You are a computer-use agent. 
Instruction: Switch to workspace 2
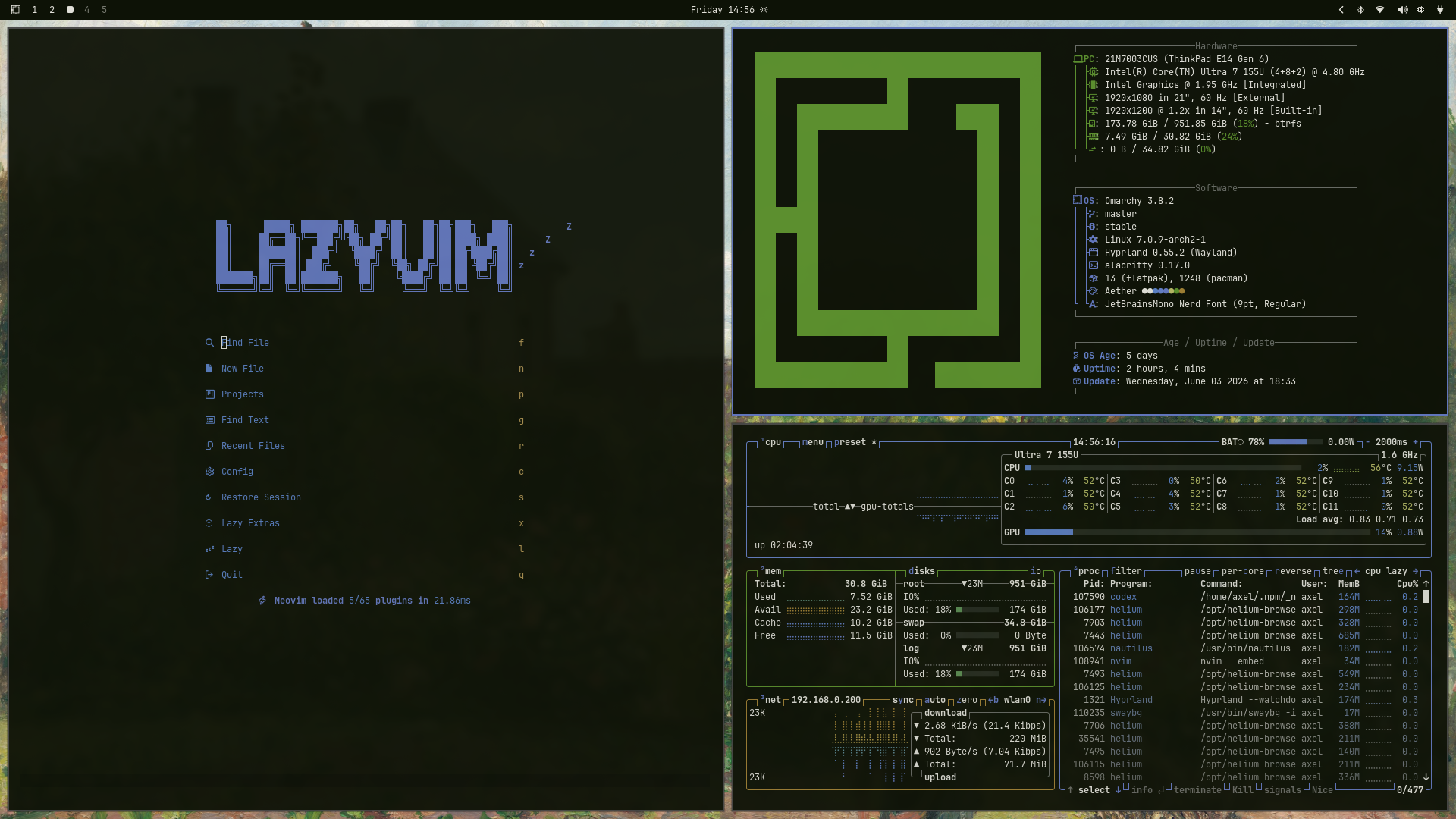pyautogui.click(x=52, y=10)
